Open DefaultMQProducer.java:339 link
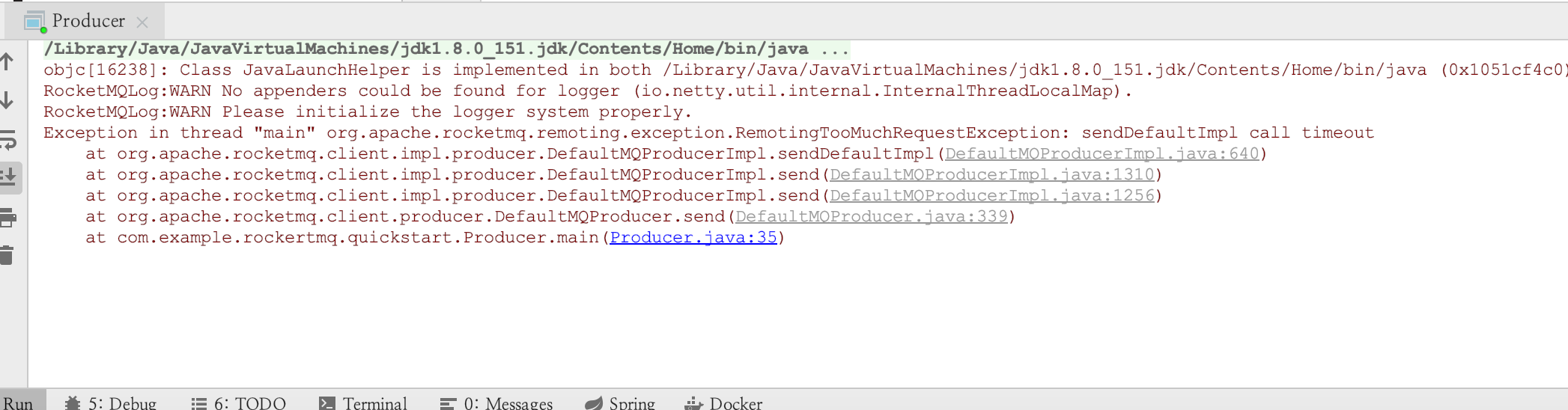Viewport: 1568px width, 410px height. [x=871, y=217]
